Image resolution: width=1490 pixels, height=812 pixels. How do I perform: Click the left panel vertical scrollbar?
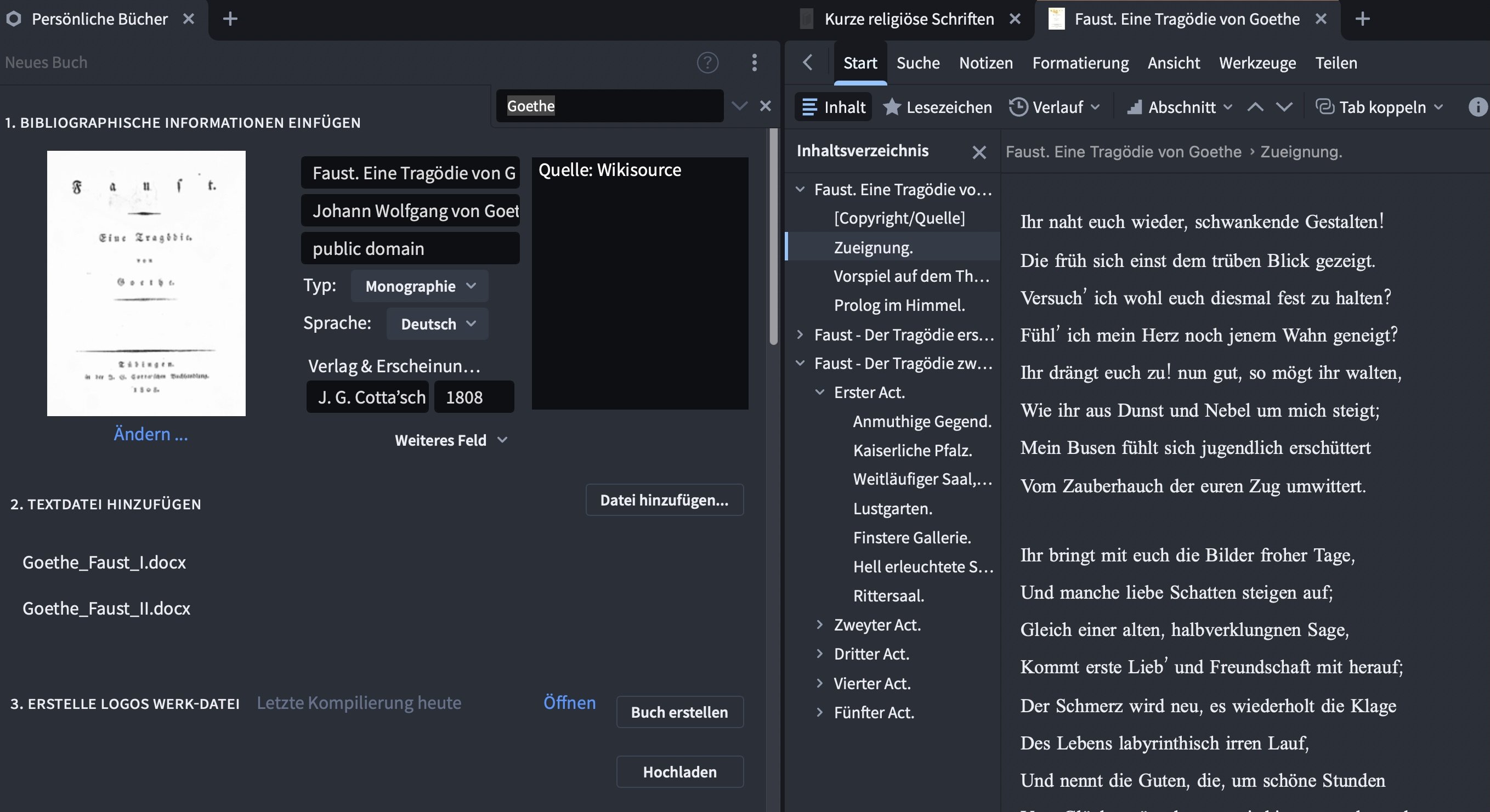pyautogui.click(x=773, y=237)
